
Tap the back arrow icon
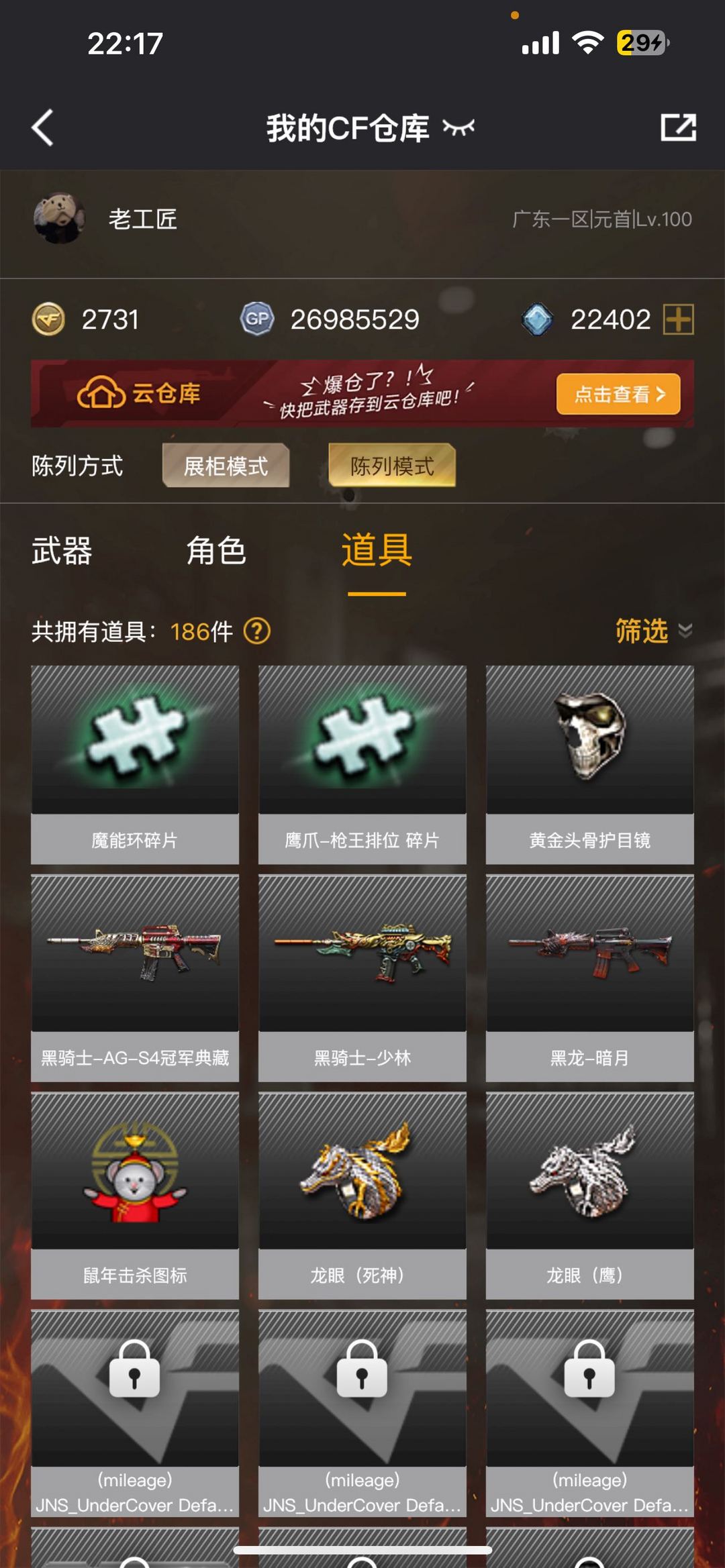point(42,127)
